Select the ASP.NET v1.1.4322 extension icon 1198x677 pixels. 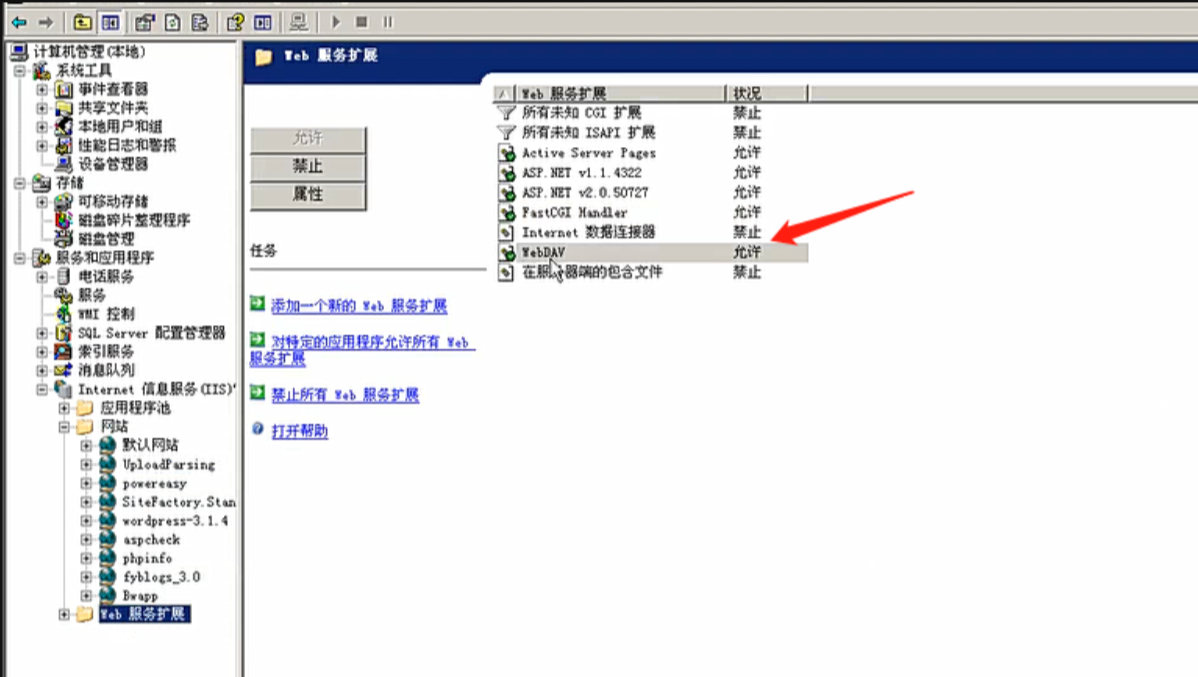tap(507, 173)
